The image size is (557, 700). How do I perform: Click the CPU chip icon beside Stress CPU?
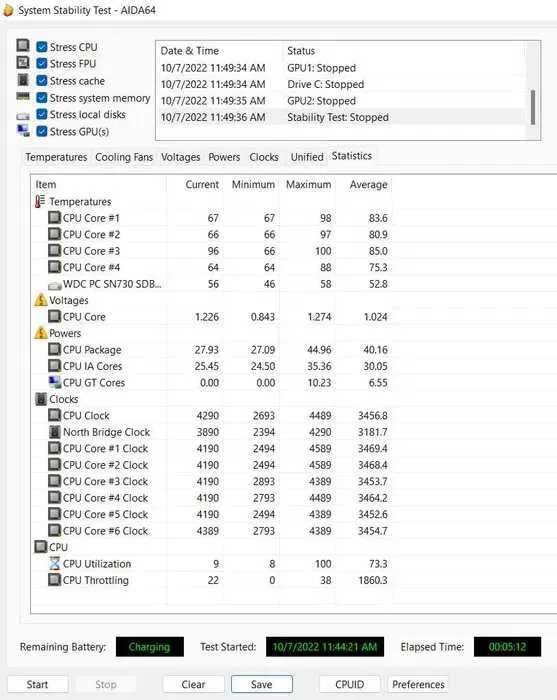tap(23, 46)
